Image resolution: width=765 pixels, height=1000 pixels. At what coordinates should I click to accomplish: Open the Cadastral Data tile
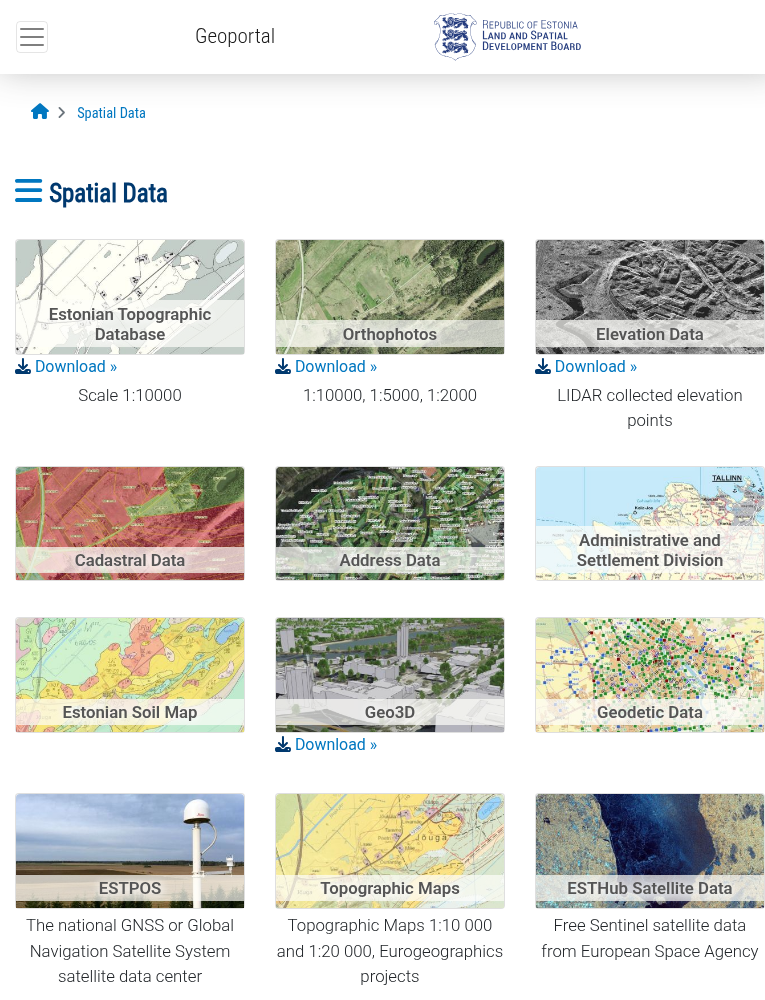130,523
